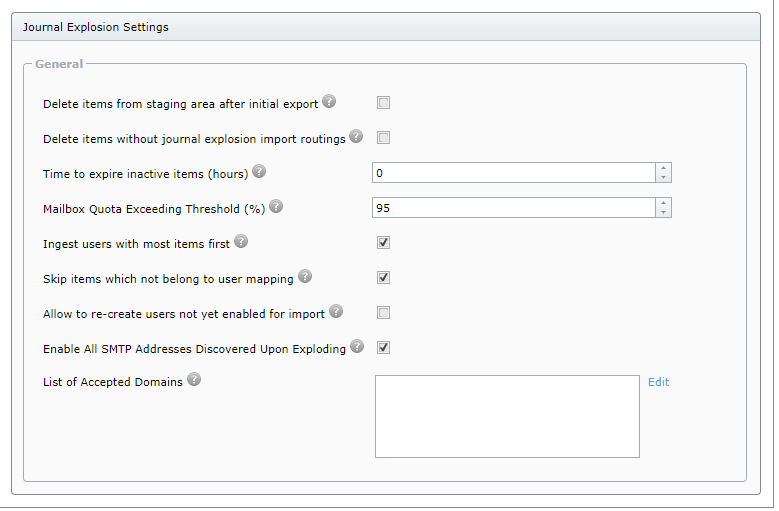Tick Delete items without journal explosion routings
Image resolution: width=779 pixels, height=511 pixels.
point(384,138)
